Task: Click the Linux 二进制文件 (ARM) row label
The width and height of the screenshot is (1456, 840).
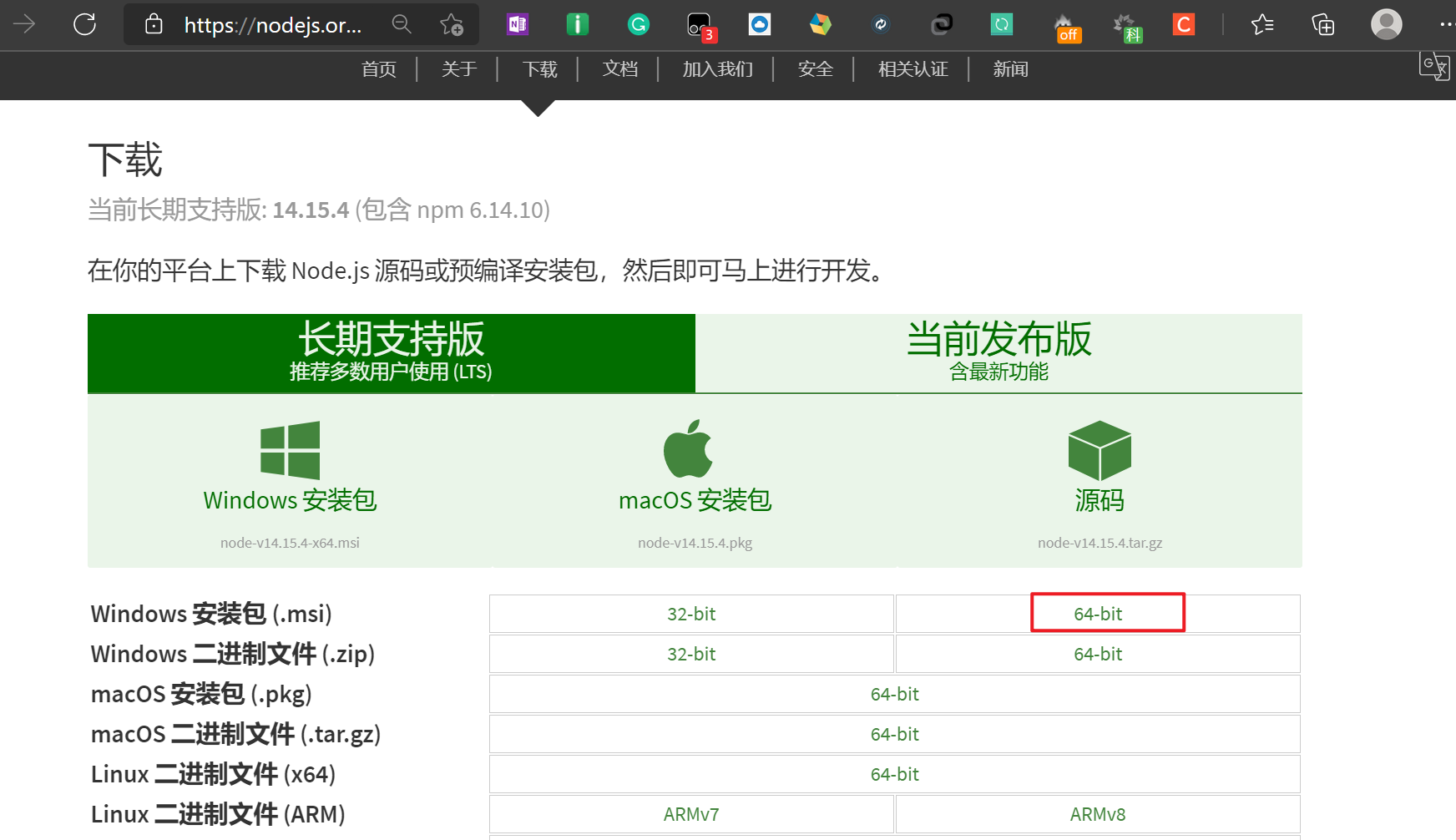Action: click(x=218, y=814)
